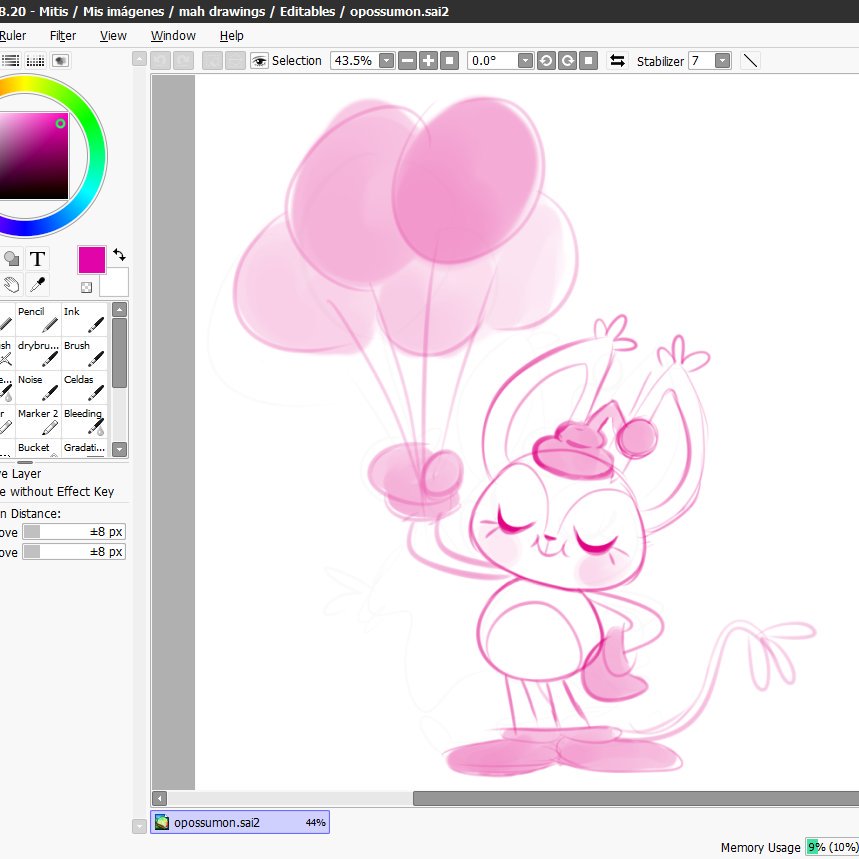This screenshot has width=859, height=859.
Task: Click the magenta foreground color swatch
Action: click(91, 260)
